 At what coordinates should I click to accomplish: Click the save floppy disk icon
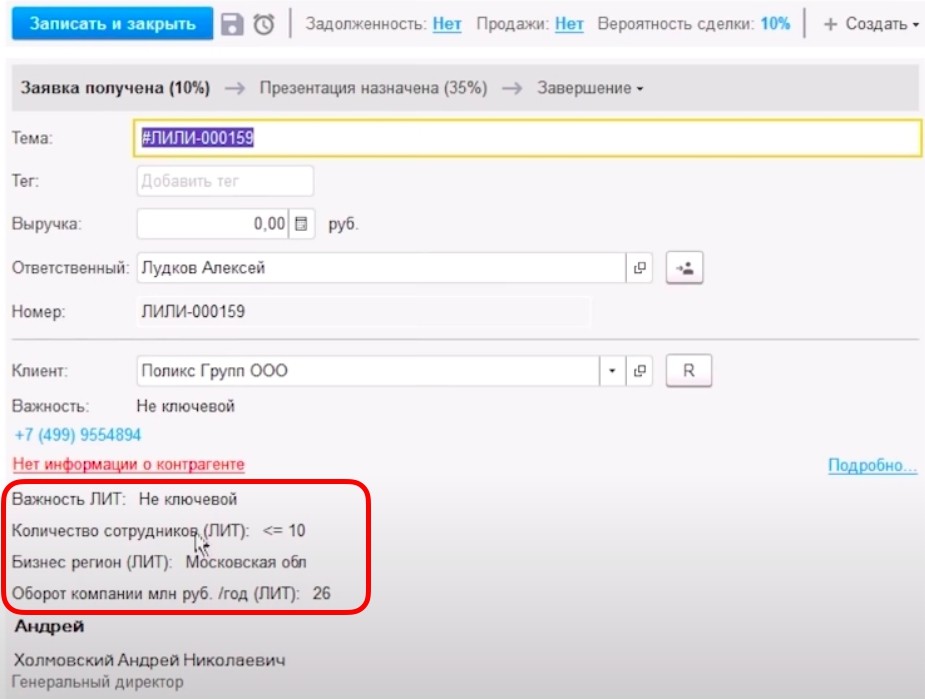pos(232,24)
